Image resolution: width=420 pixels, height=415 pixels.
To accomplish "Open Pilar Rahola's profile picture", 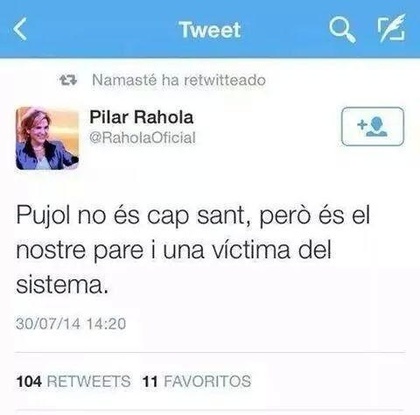I will tap(47, 138).
